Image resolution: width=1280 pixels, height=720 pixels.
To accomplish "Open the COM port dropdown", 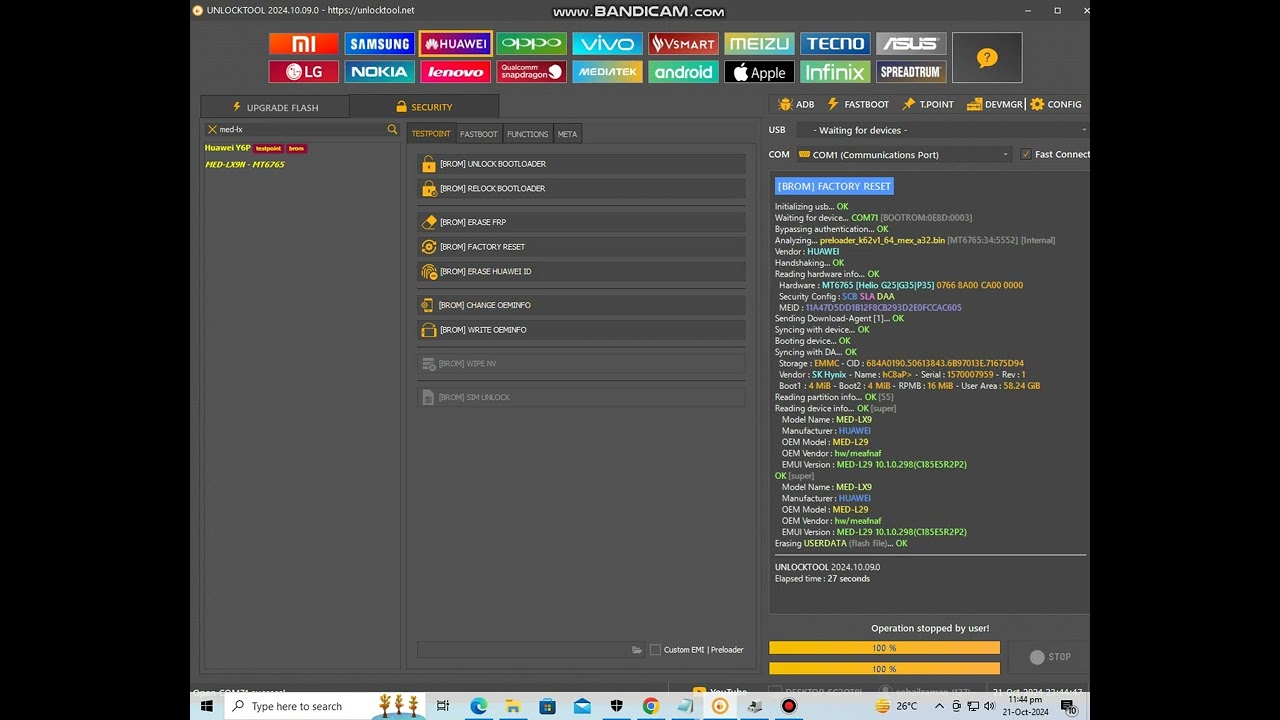I will pos(904,155).
